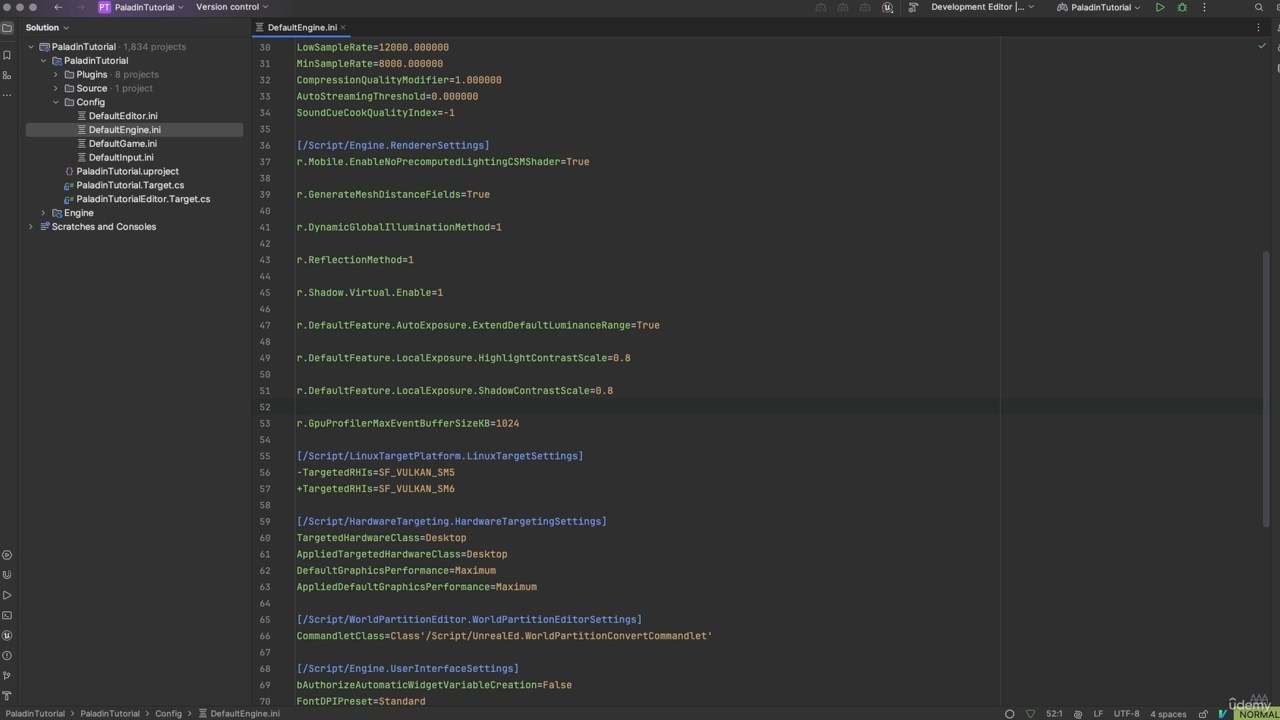The image size is (1280, 720).
Task: Open the Problems tool window icon
Action: tap(7, 656)
